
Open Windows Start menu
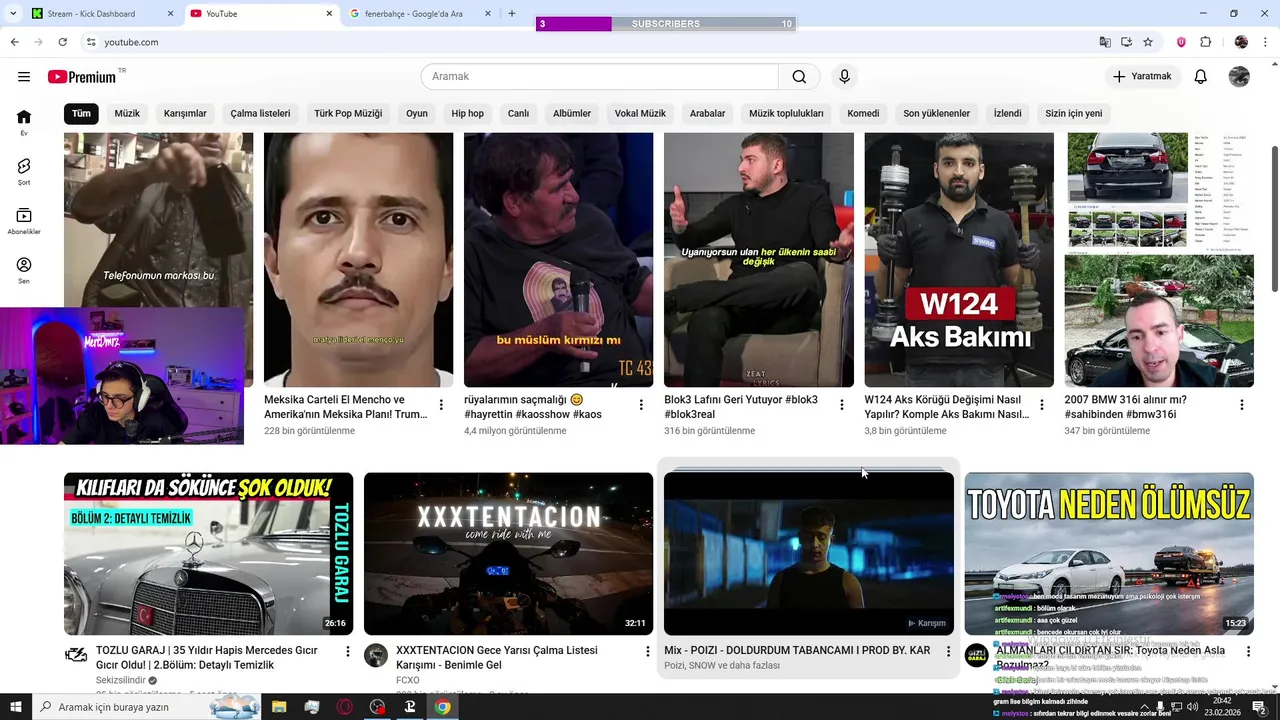[x=15, y=707]
